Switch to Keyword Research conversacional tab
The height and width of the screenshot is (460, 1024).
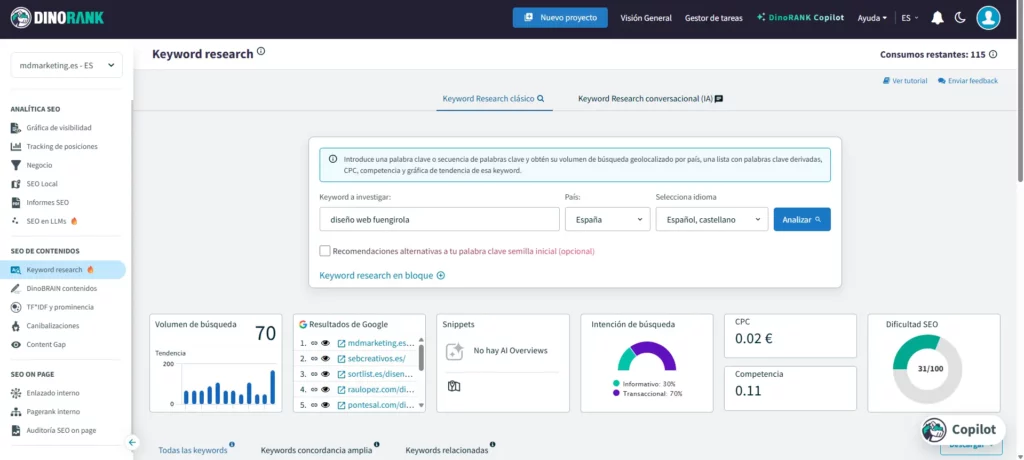tap(650, 99)
